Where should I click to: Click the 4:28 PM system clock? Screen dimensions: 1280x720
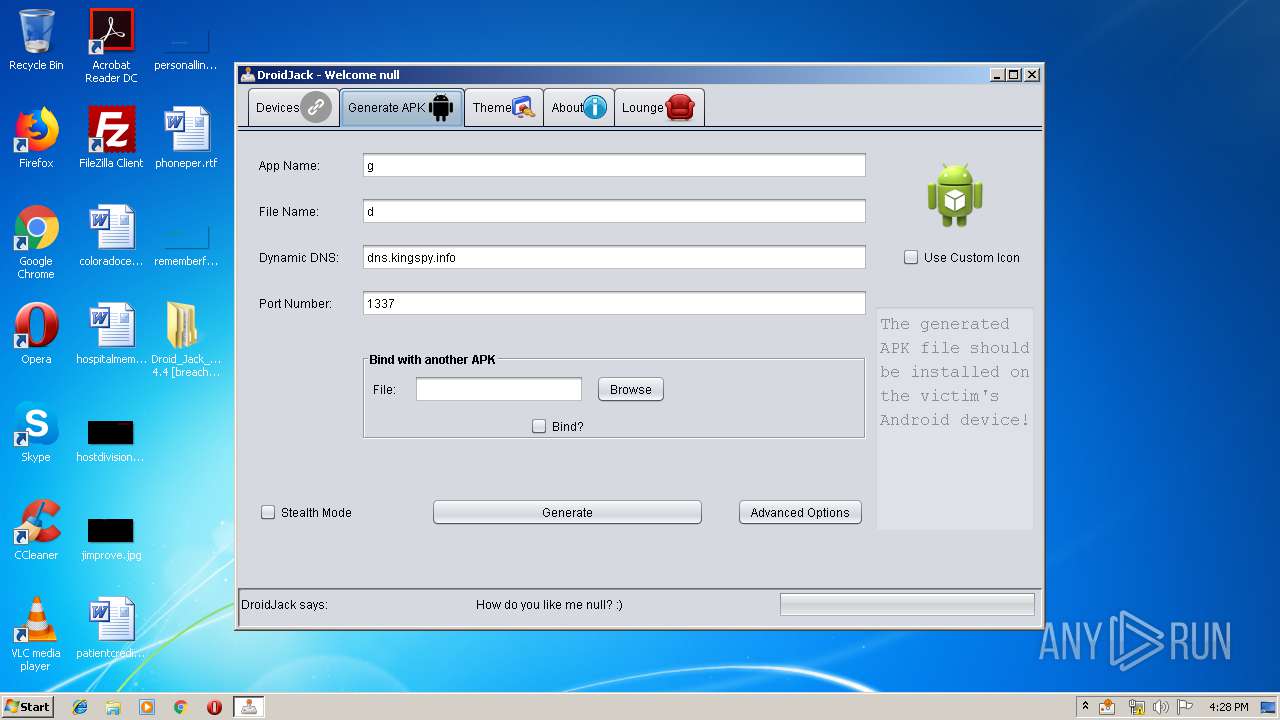pyautogui.click(x=1228, y=707)
